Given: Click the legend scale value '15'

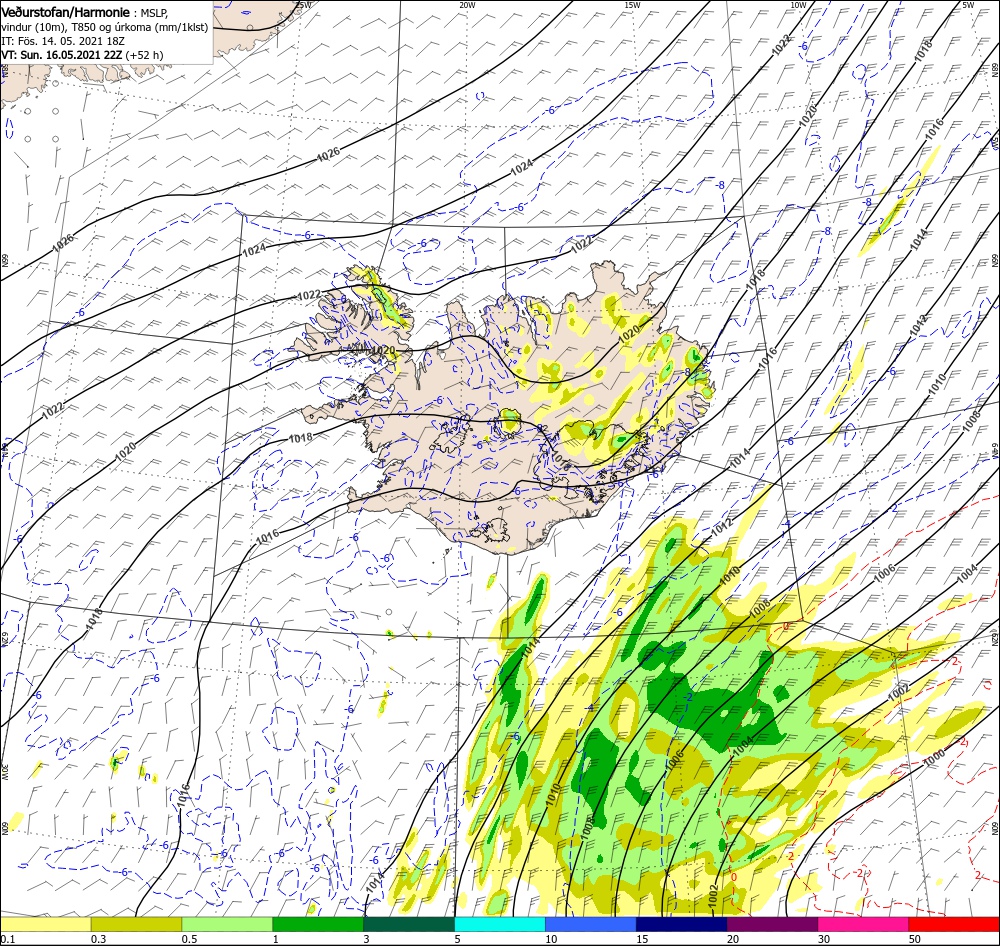Looking at the screenshot, I should click(642, 938).
